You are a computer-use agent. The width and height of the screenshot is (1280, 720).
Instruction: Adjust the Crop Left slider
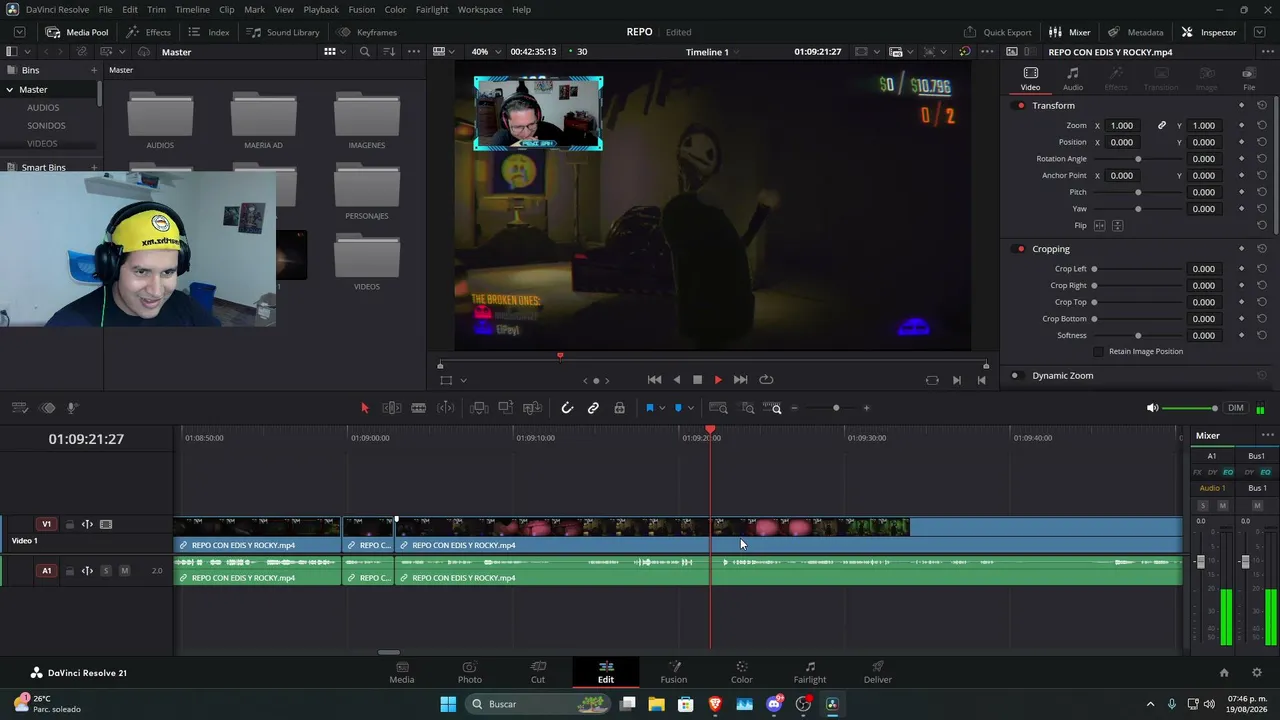click(1138, 269)
